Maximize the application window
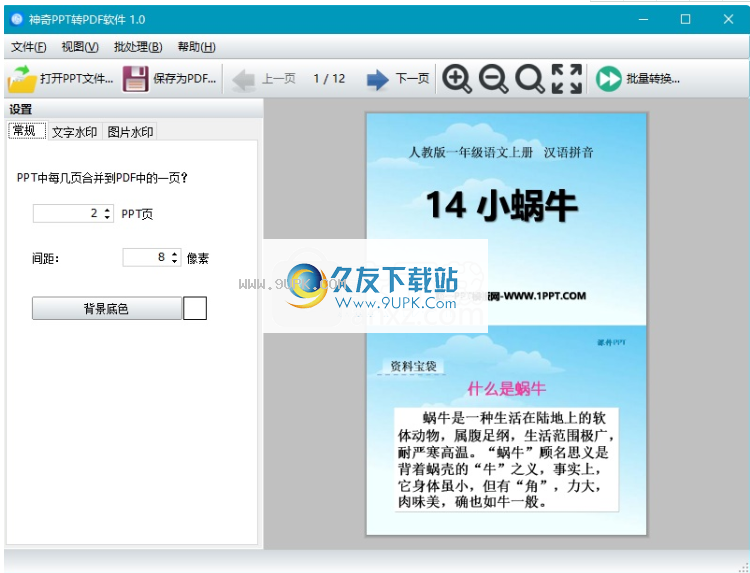750x573 pixels. (685, 19)
